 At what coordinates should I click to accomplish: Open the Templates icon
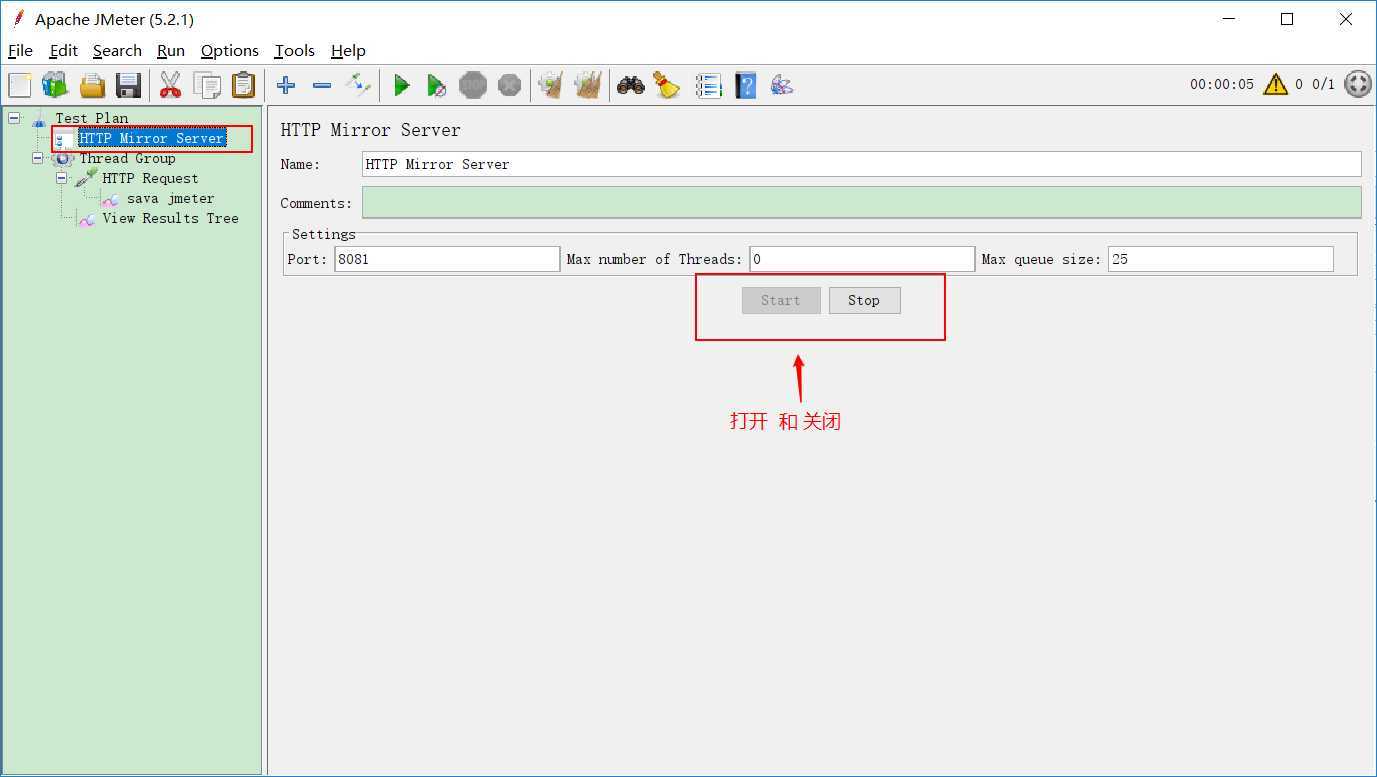[55, 85]
